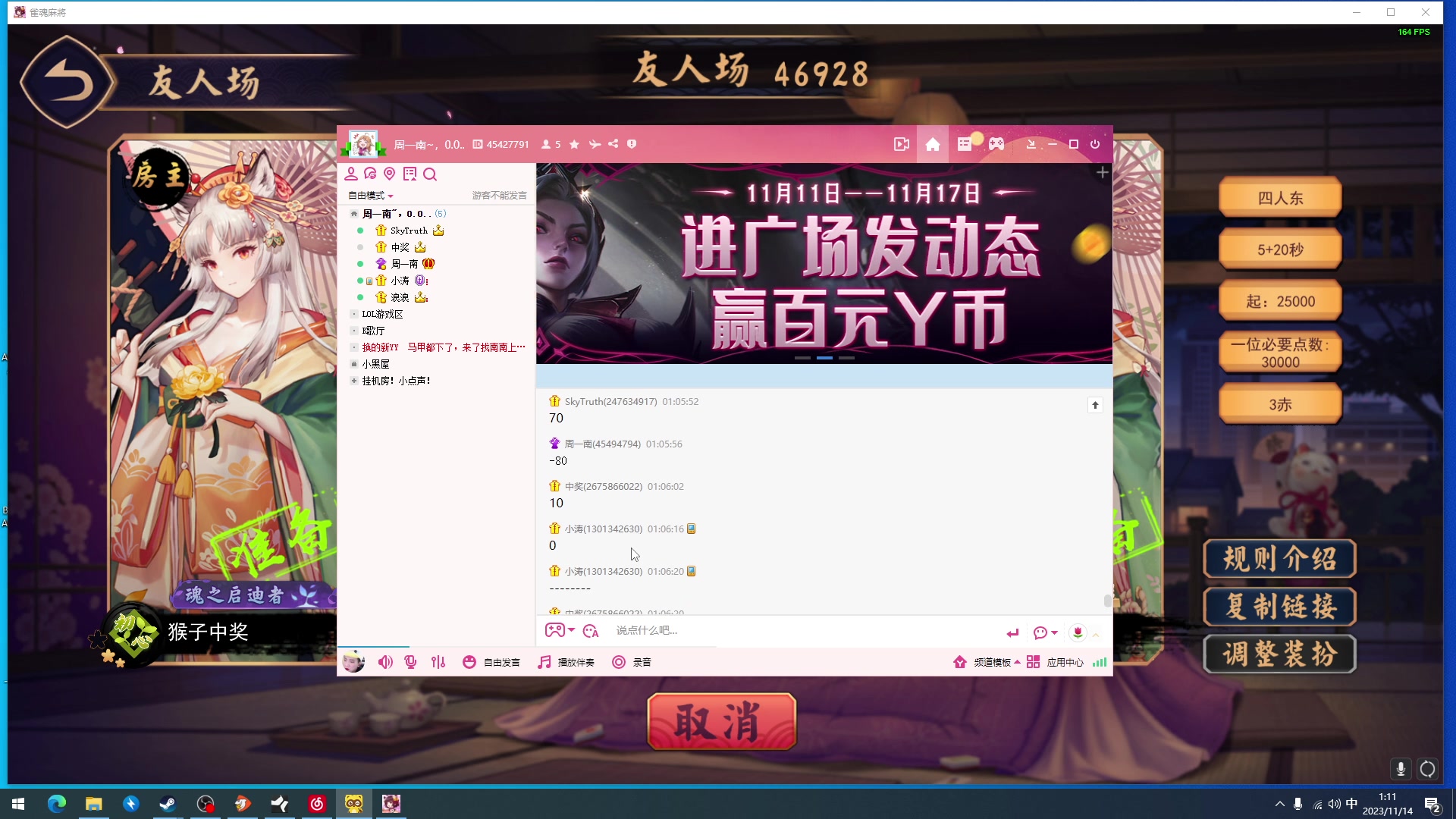Open the chat bubble options dropdown

1045,632
